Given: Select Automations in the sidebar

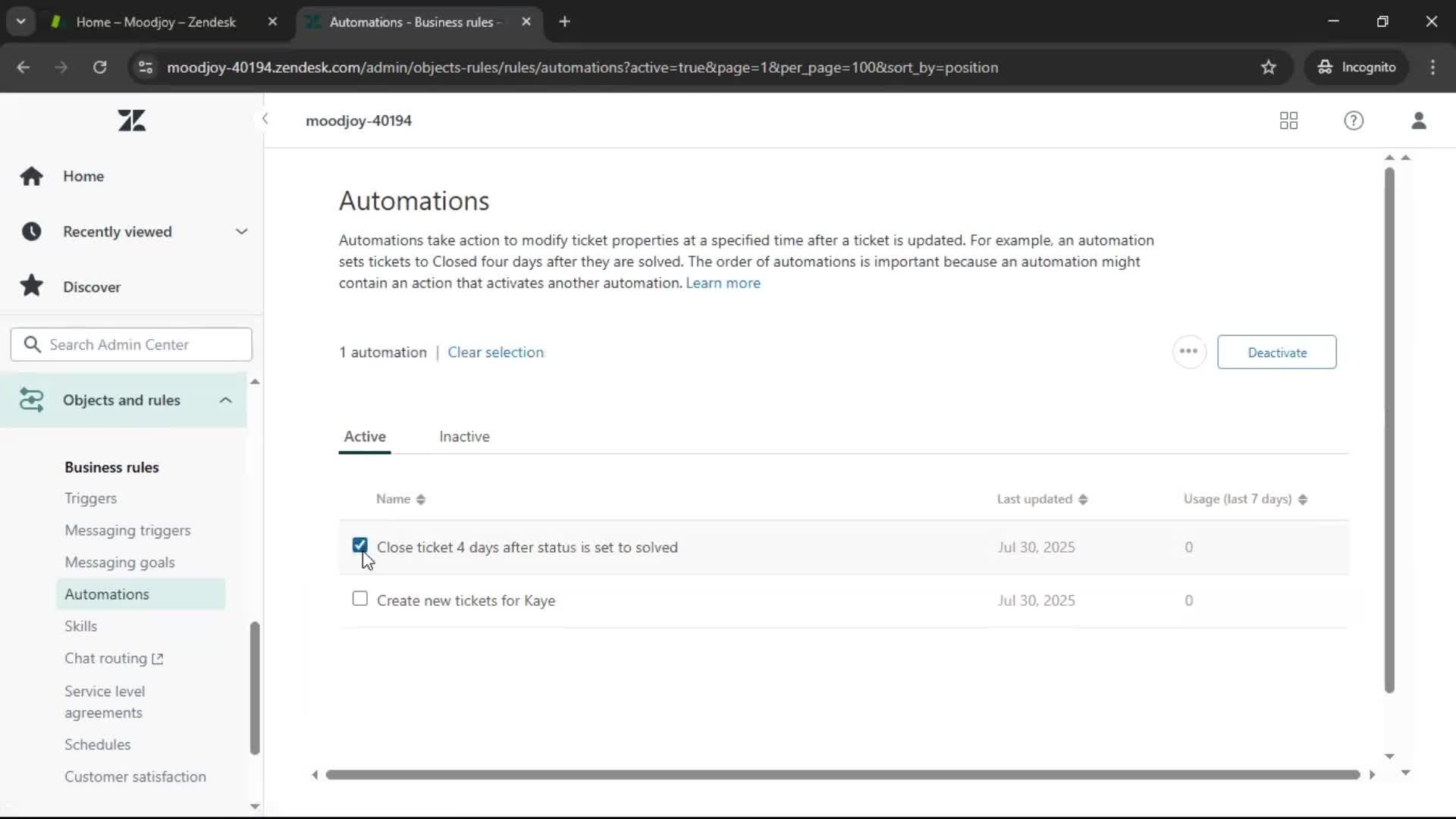Looking at the screenshot, I should pyautogui.click(x=140, y=594).
